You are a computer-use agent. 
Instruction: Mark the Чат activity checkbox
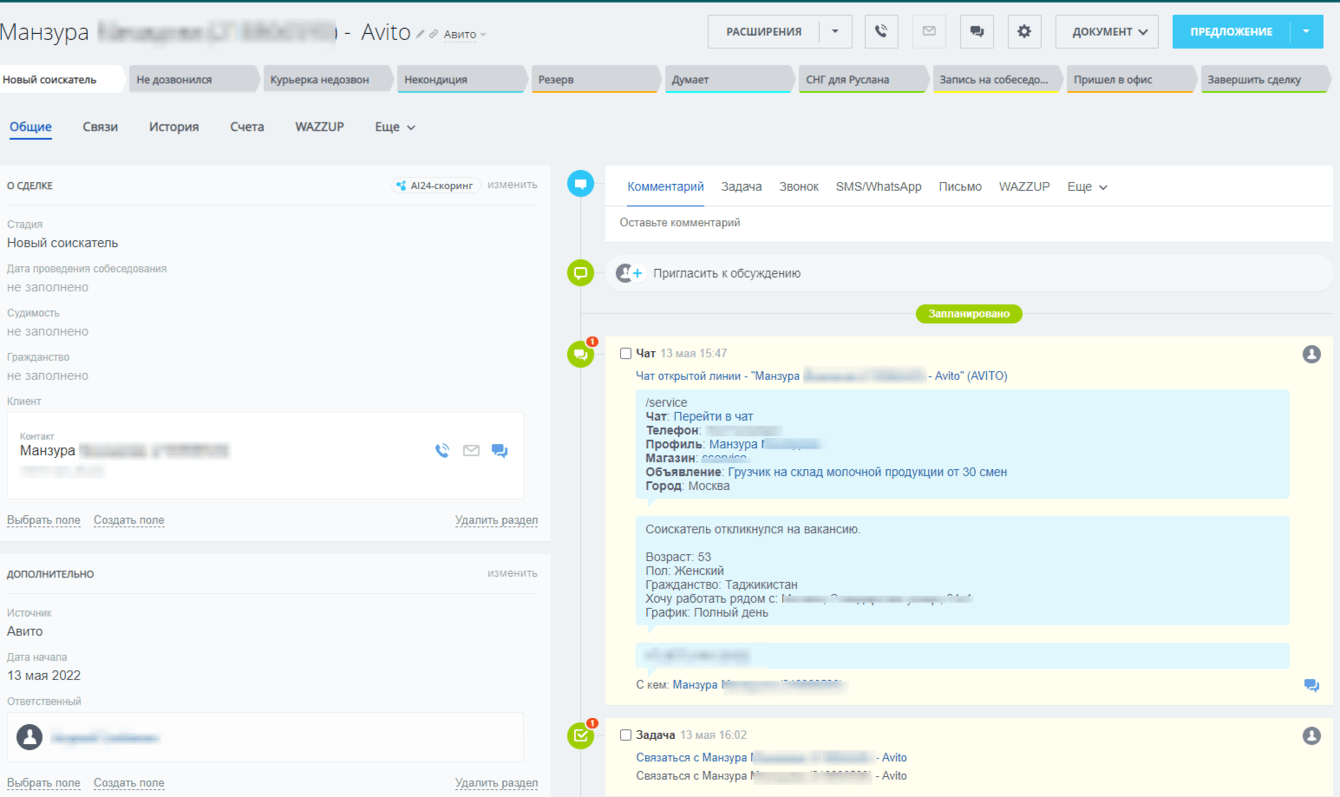point(626,354)
